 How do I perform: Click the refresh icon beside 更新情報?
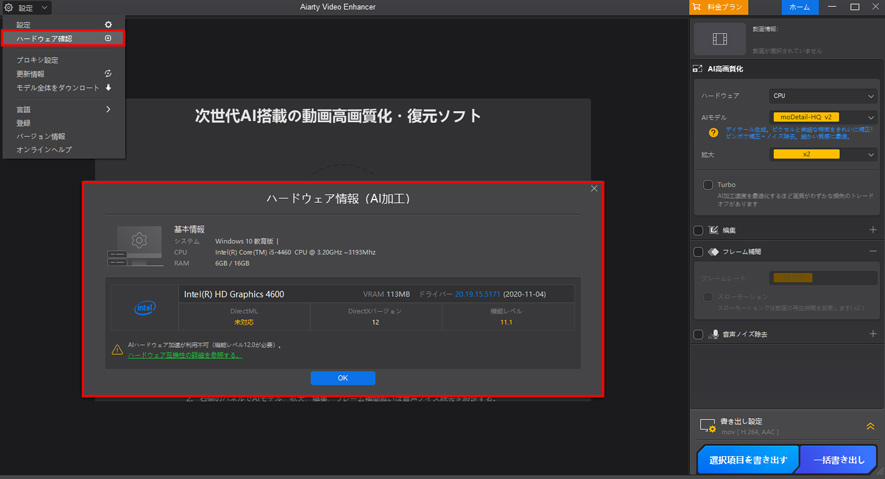tap(108, 74)
